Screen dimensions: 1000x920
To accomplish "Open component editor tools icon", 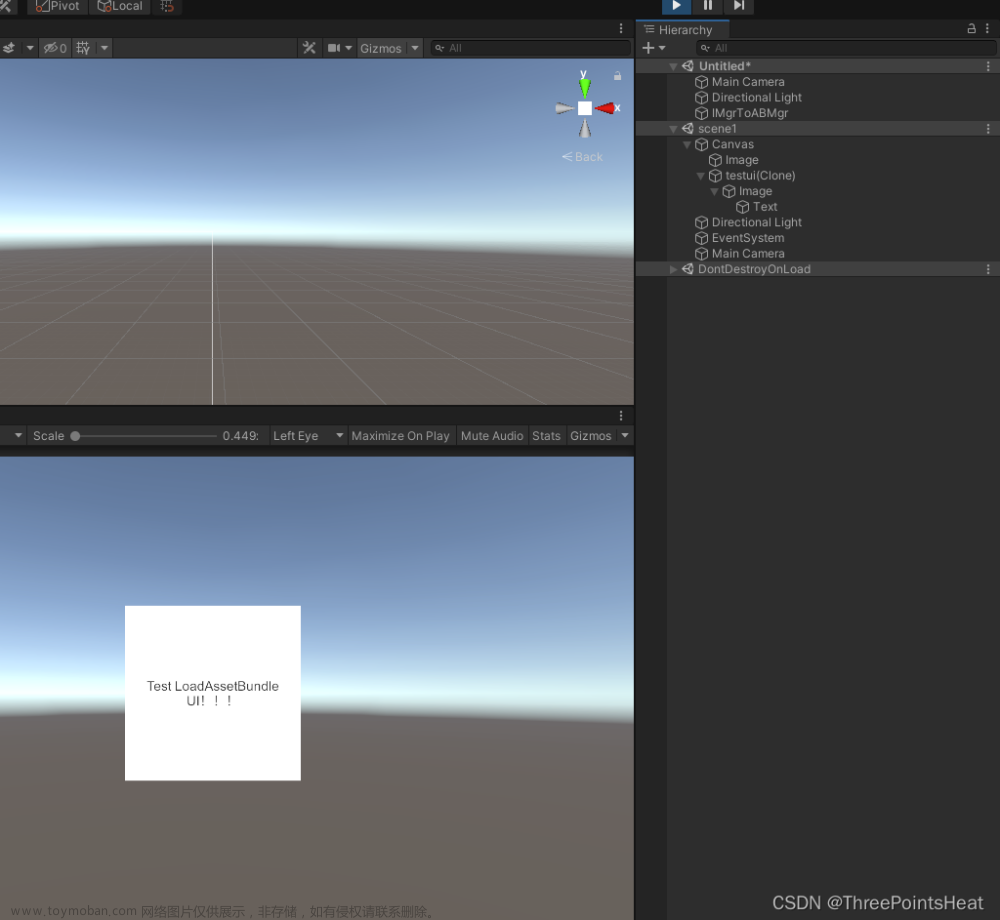I will click(x=309, y=48).
